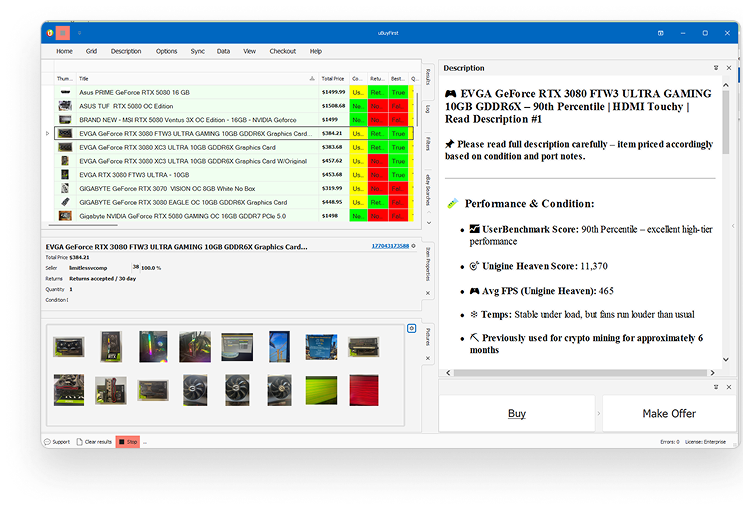This screenshot has height=509, width=743.
Task: Open the Options menu
Action: tap(166, 51)
